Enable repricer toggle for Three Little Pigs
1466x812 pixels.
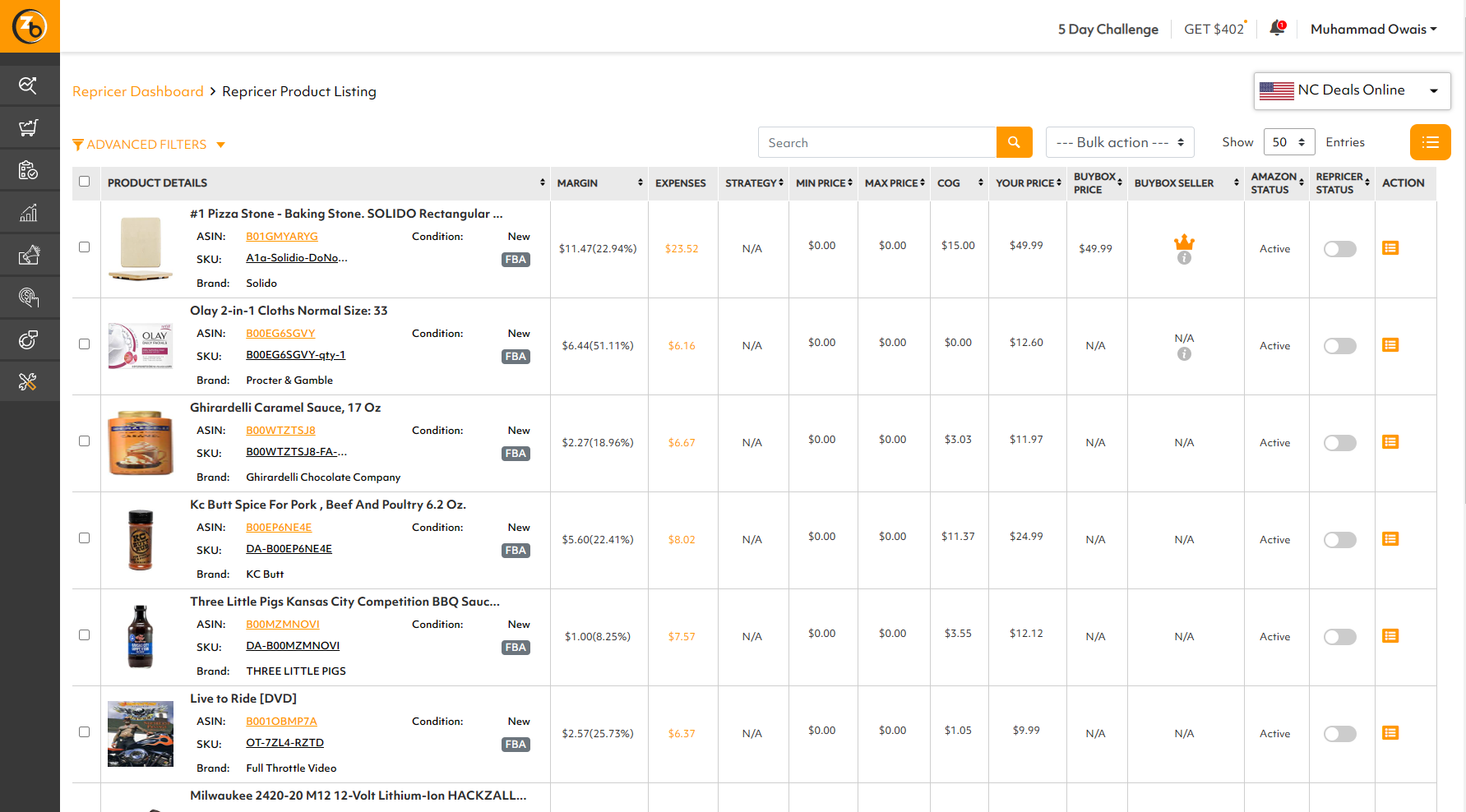[1339, 637]
